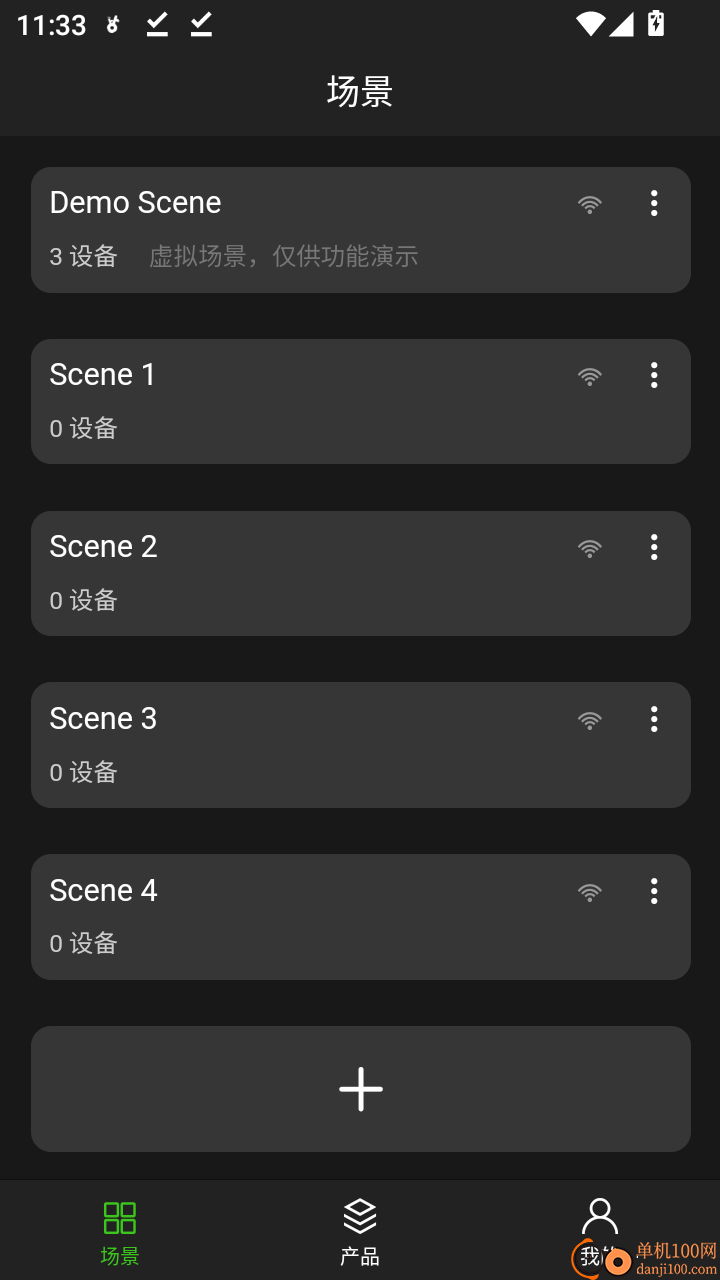Tap the Wi-Fi icon on Scene 1
Image resolution: width=720 pixels, height=1280 pixels.
click(590, 376)
